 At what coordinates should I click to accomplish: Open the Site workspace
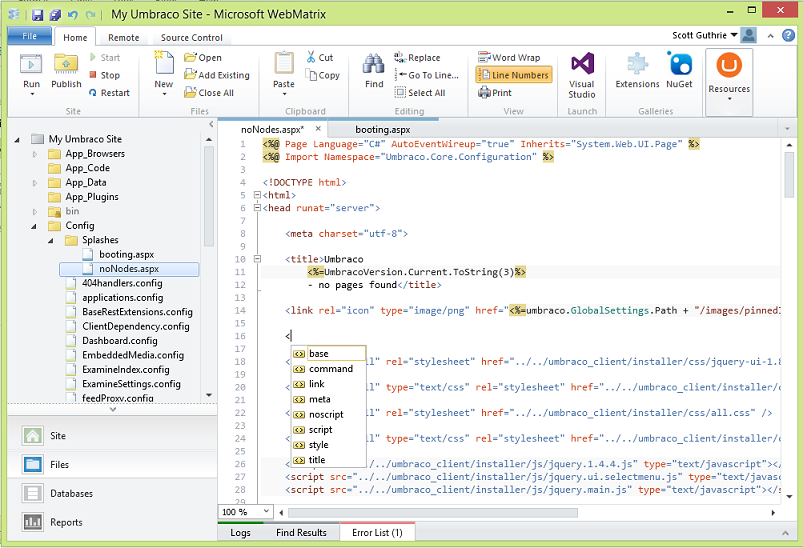112,436
